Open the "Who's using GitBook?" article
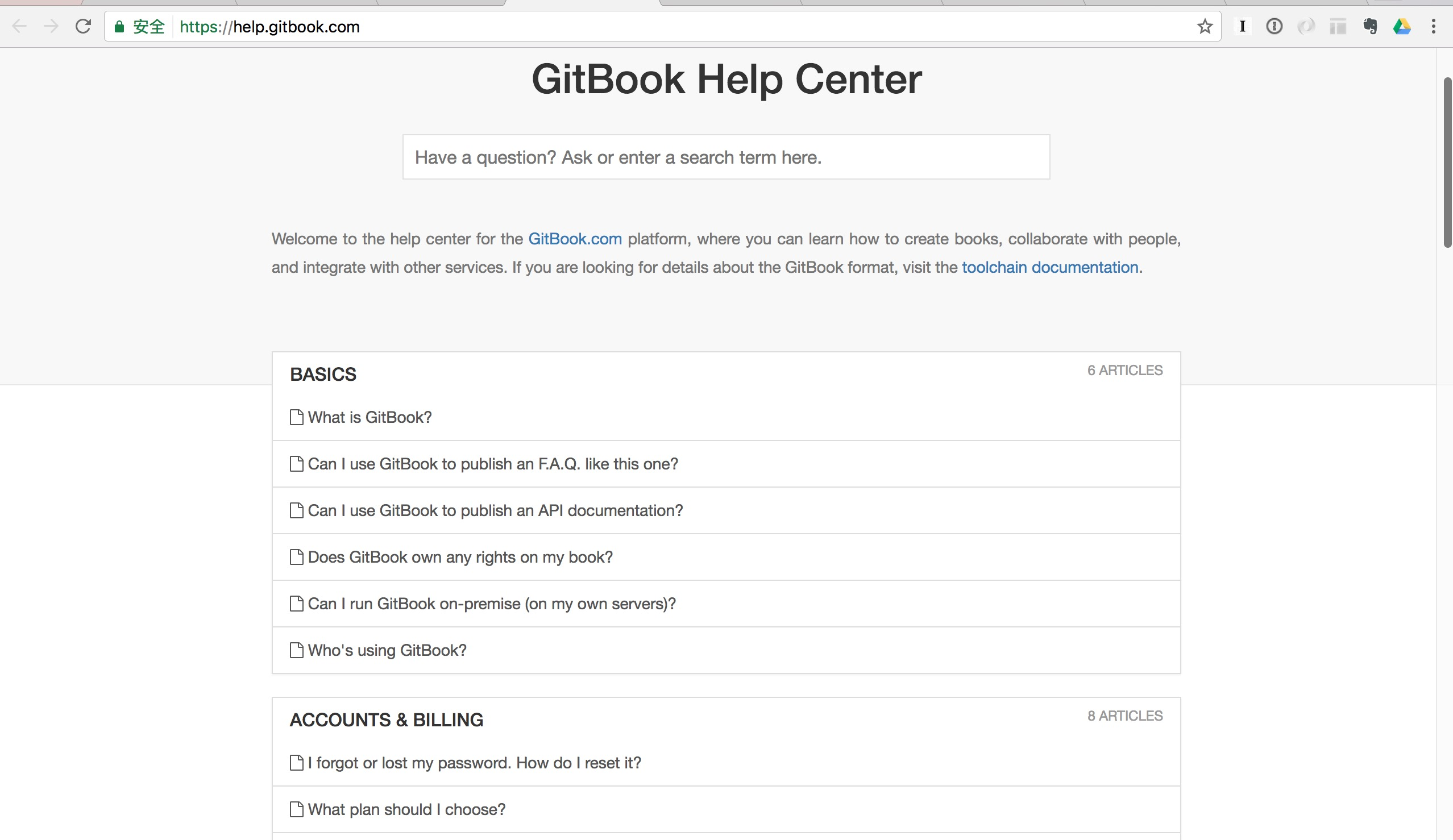This screenshot has height=840, width=1453. coord(387,650)
